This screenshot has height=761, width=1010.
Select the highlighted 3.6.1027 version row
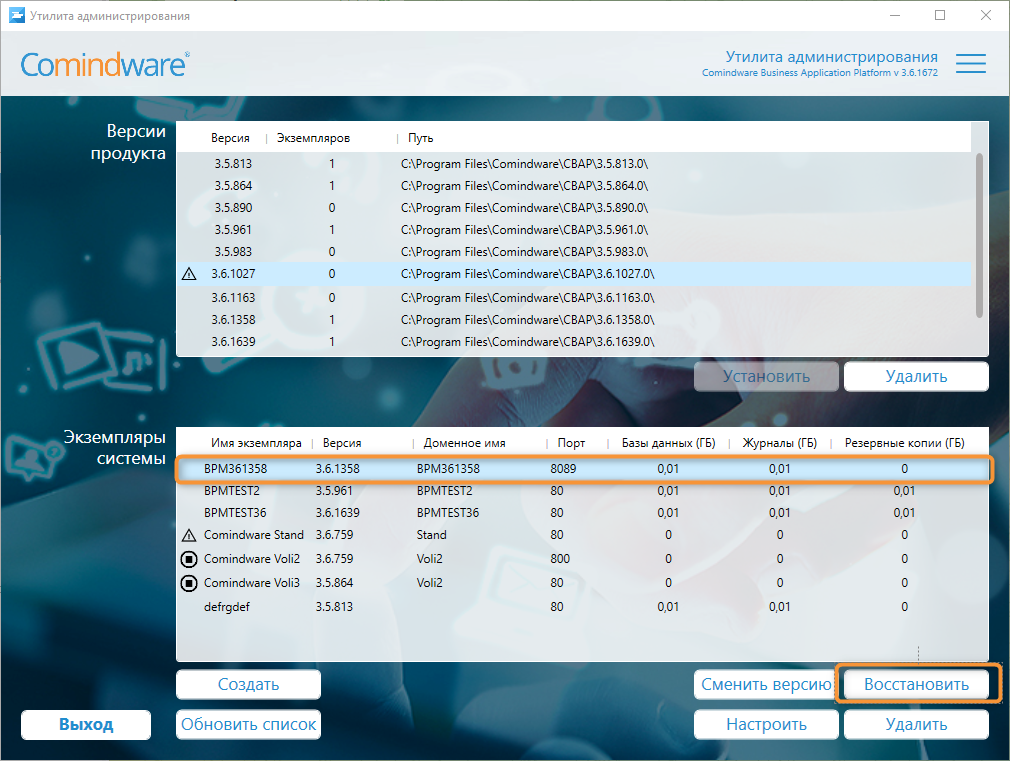[x=573, y=274]
